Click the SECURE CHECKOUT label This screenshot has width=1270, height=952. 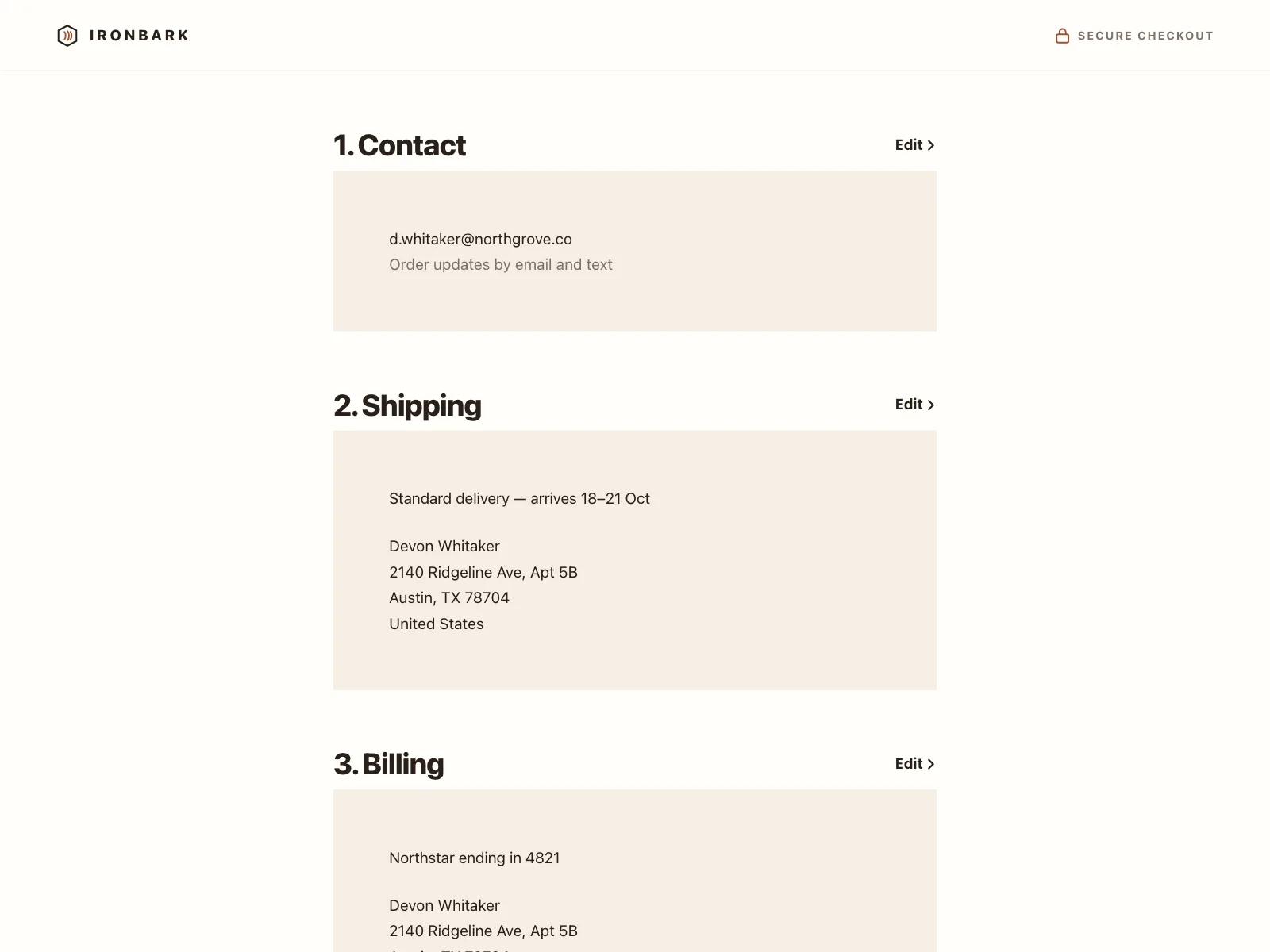pyautogui.click(x=1145, y=36)
